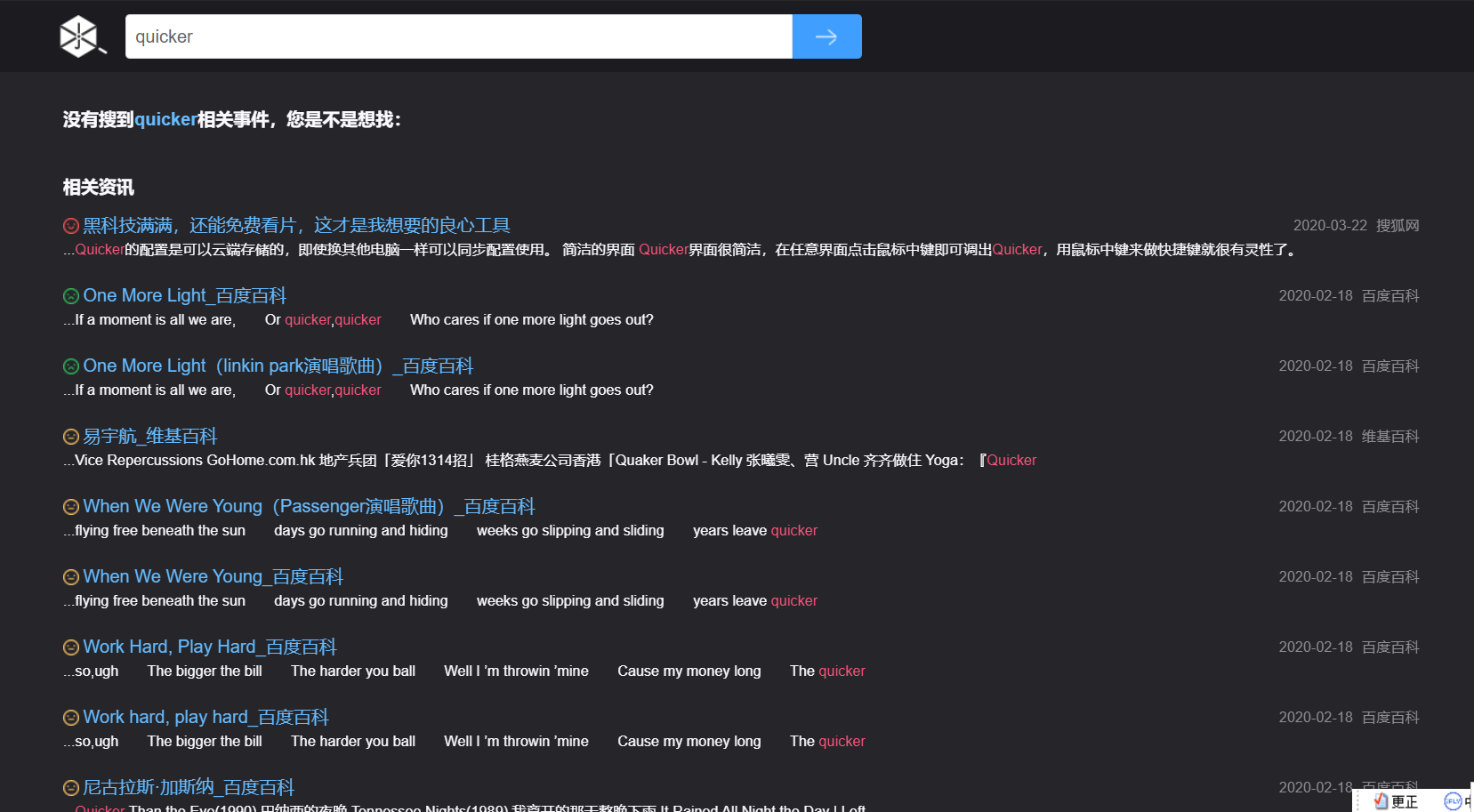Open "When We Were Young (Passenger演唱歌曲)" result

(310, 507)
